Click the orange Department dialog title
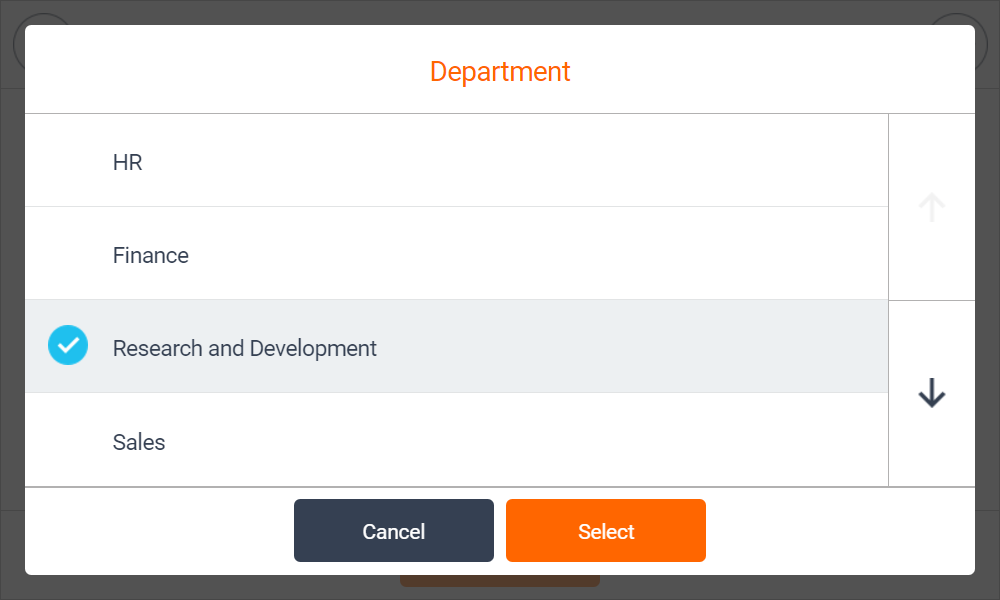This screenshot has width=1000, height=600. pos(500,72)
